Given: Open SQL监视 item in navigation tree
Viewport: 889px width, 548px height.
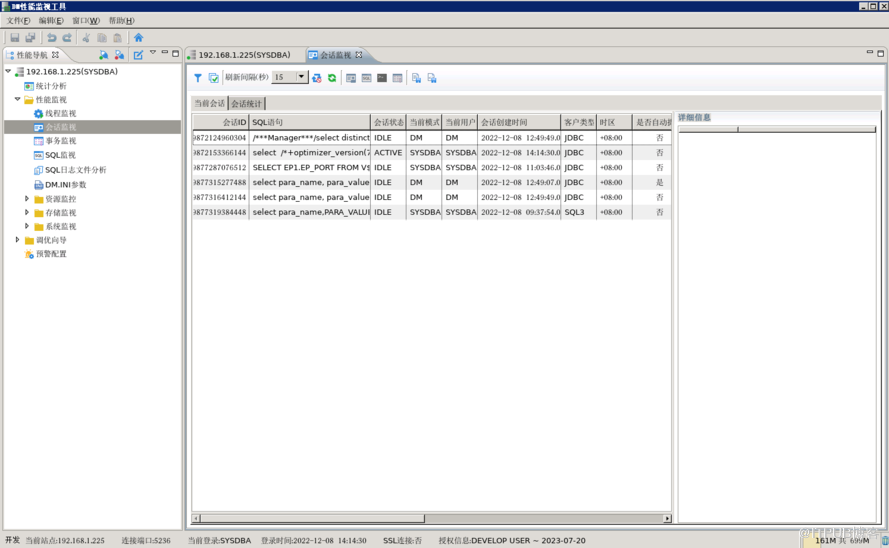Looking at the screenshot, I should (60, 156).
